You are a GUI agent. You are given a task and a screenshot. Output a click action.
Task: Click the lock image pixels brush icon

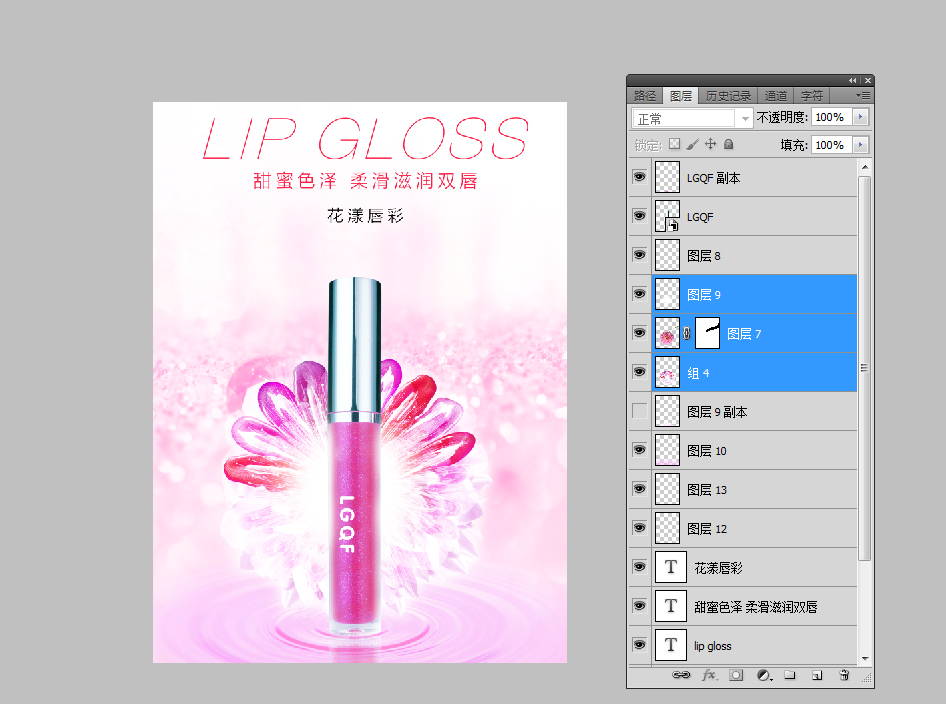[693, 144]
